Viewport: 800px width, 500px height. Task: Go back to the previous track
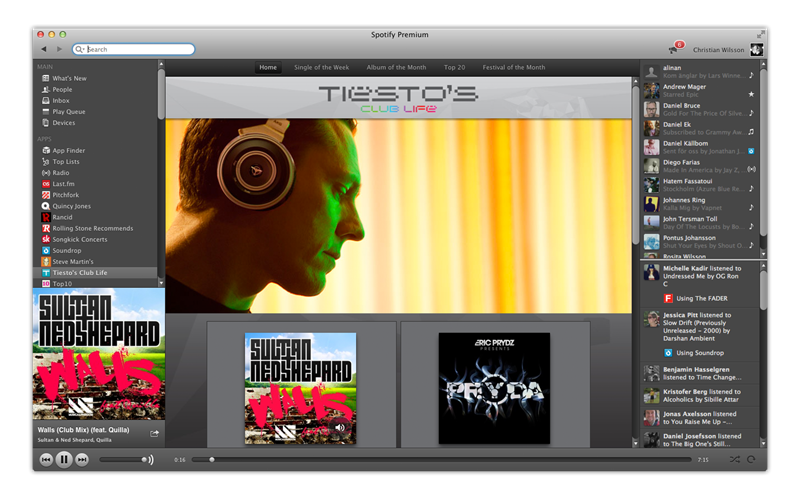pyautogui.click(x=46, y=459)
